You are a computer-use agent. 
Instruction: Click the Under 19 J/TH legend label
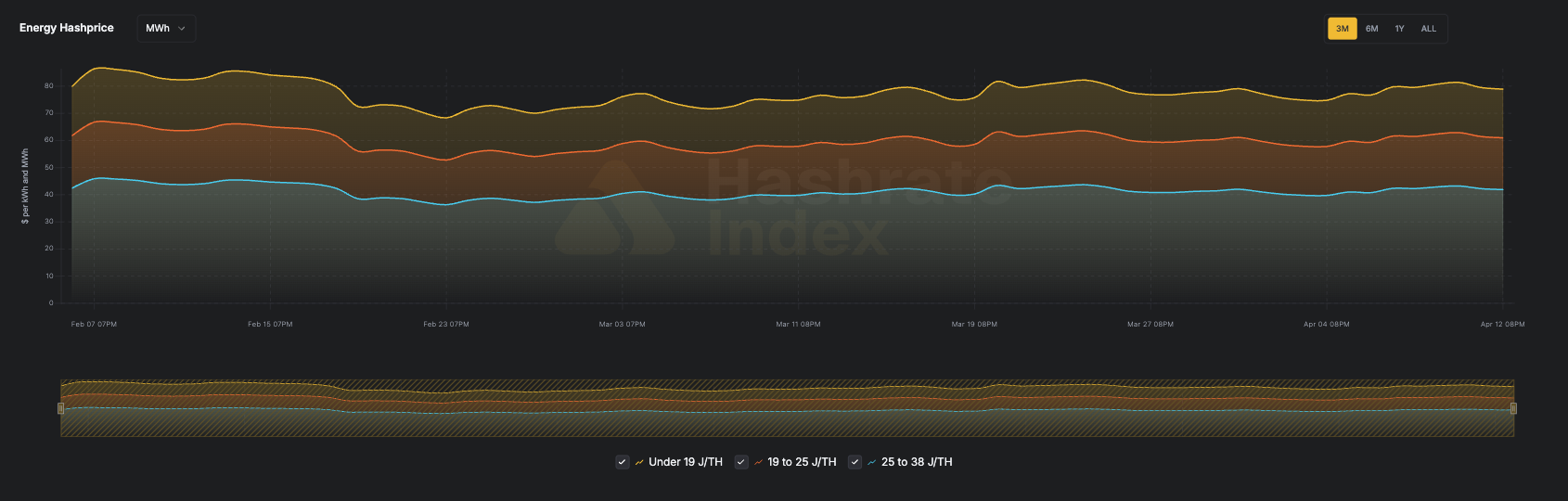(685, 462)
